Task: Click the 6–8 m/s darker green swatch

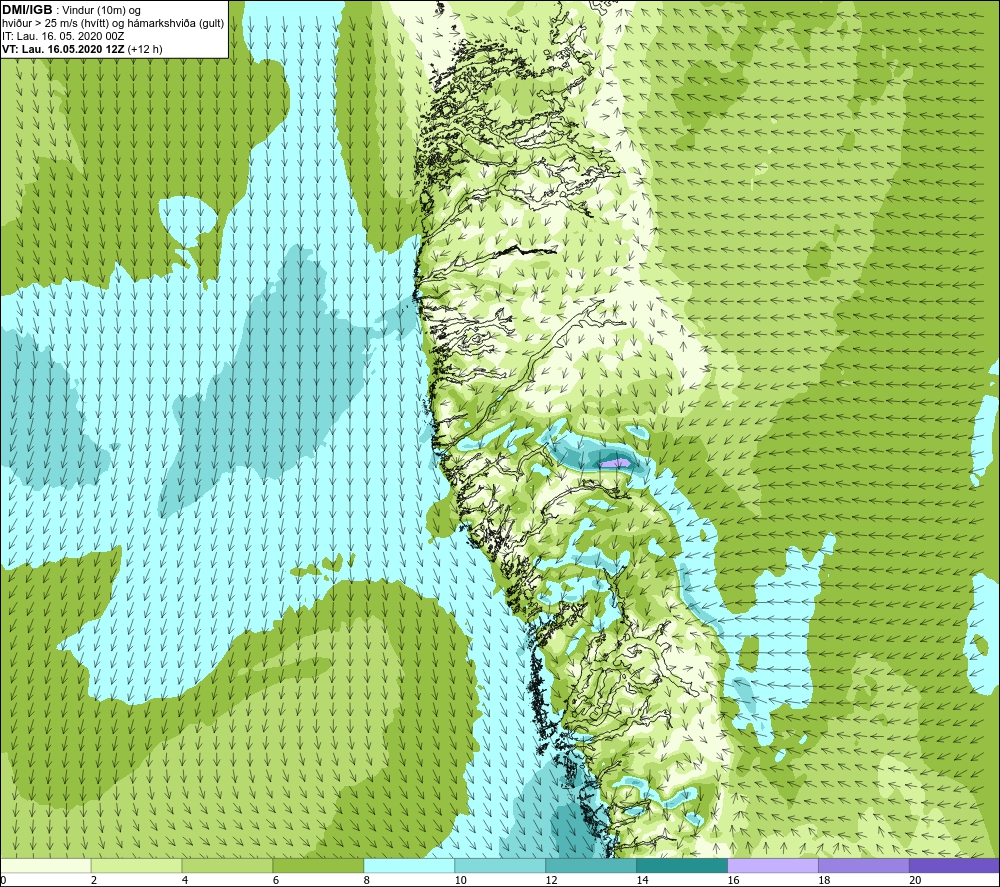Action: (x=318, y=865)
